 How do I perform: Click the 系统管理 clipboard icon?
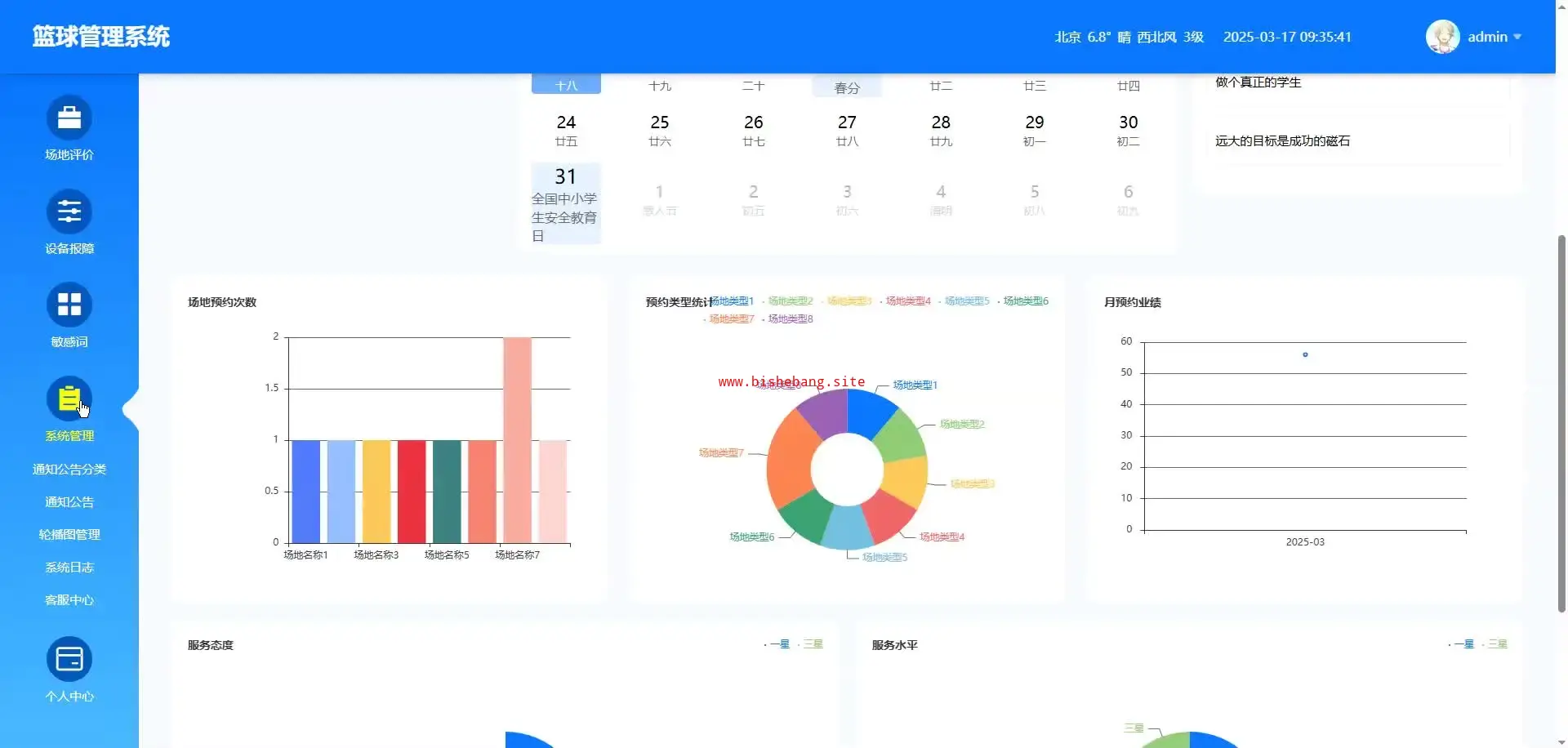click(x=69, y=399)
